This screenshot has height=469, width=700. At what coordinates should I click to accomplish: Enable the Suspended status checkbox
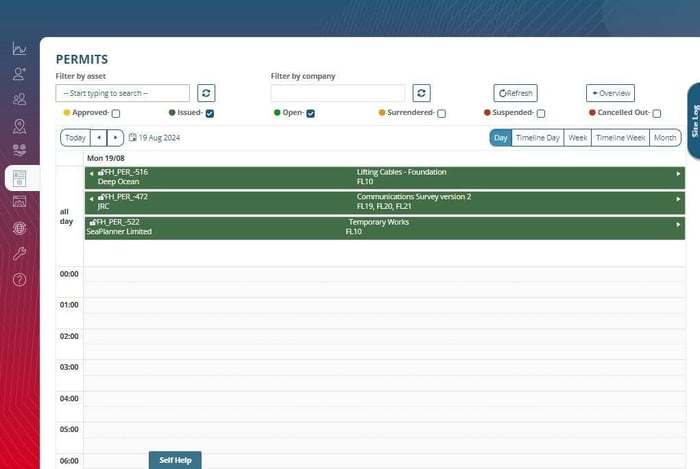tap(541, 113)
